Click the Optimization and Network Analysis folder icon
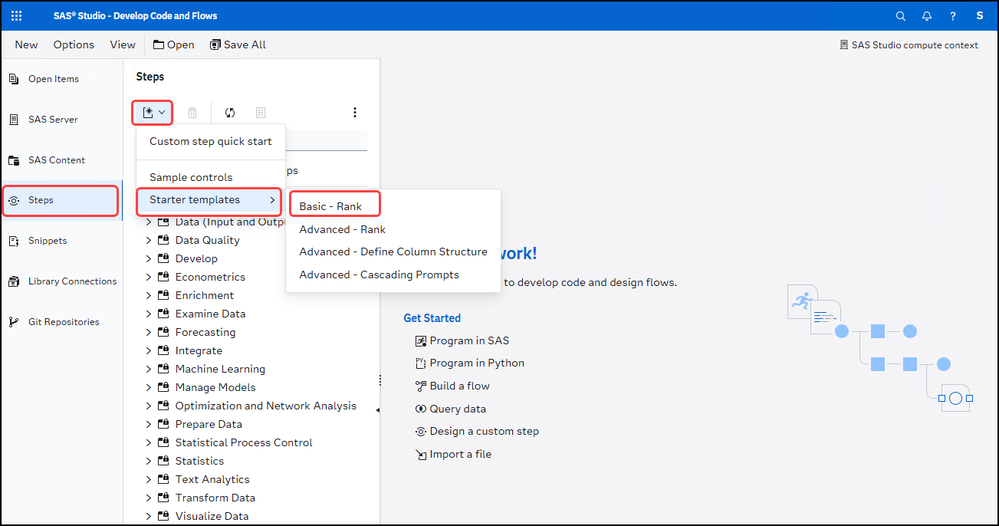This screenshot has width=999, height=526. pos(164,406)
